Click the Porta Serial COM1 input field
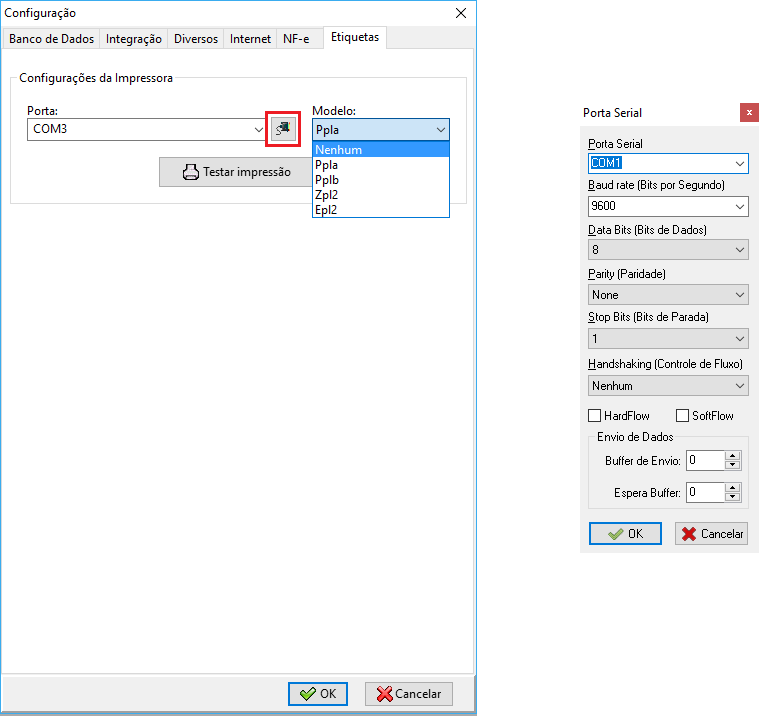This screenshot has width=760, height=716. (x=658, y=163)
